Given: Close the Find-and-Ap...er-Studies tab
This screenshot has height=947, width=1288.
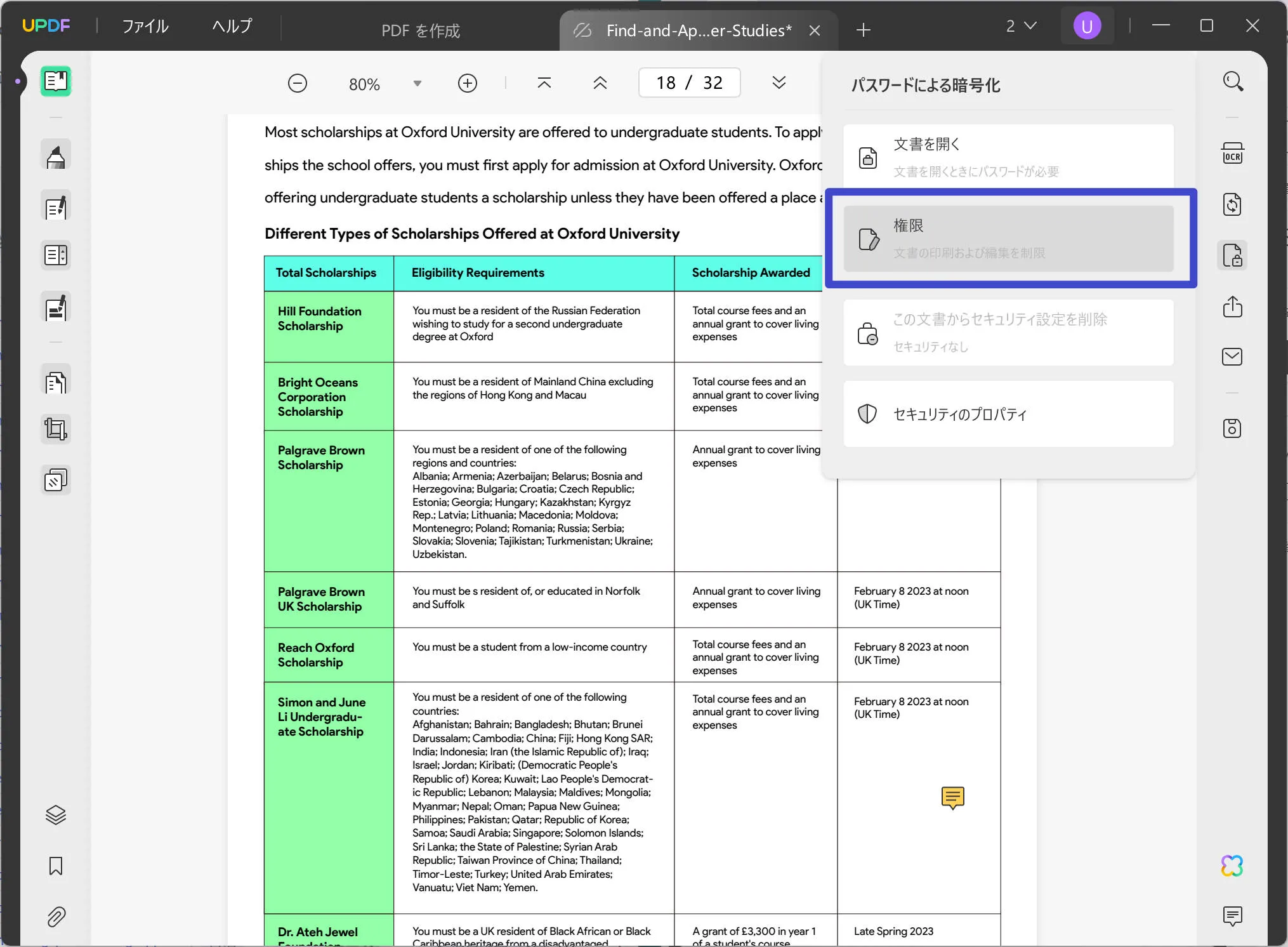Looking at the screenshot, I should coord(815,30).
